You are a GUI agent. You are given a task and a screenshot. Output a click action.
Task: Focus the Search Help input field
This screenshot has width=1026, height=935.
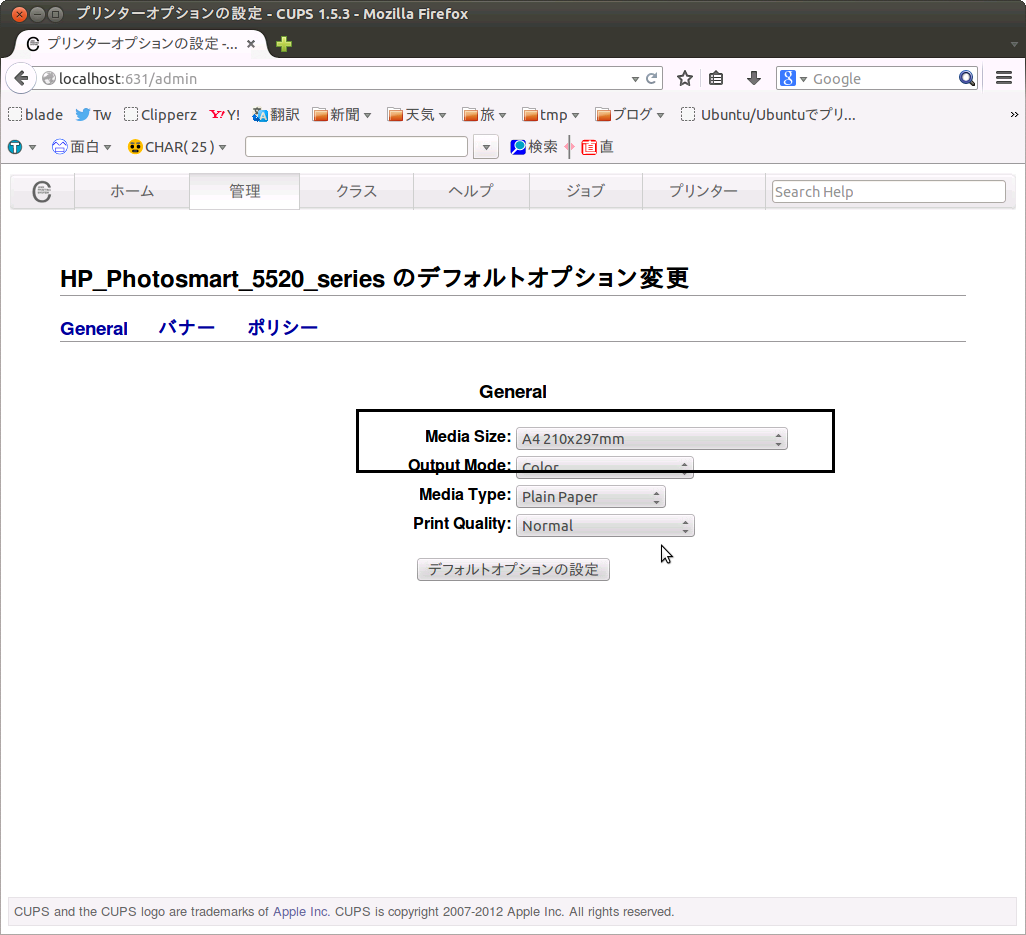click(889, 192)
